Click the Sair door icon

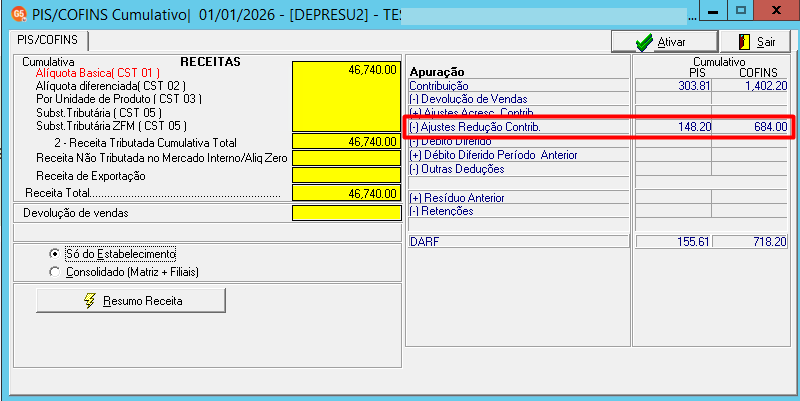click(x=745, y=42)
